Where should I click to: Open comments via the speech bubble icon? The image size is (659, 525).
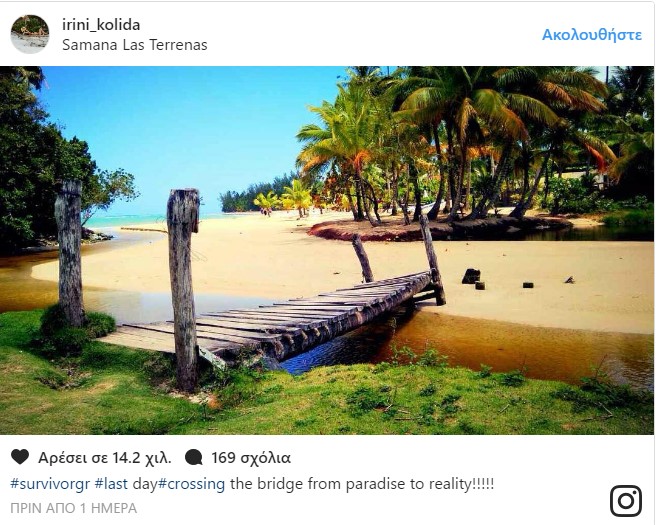[194, 457]
